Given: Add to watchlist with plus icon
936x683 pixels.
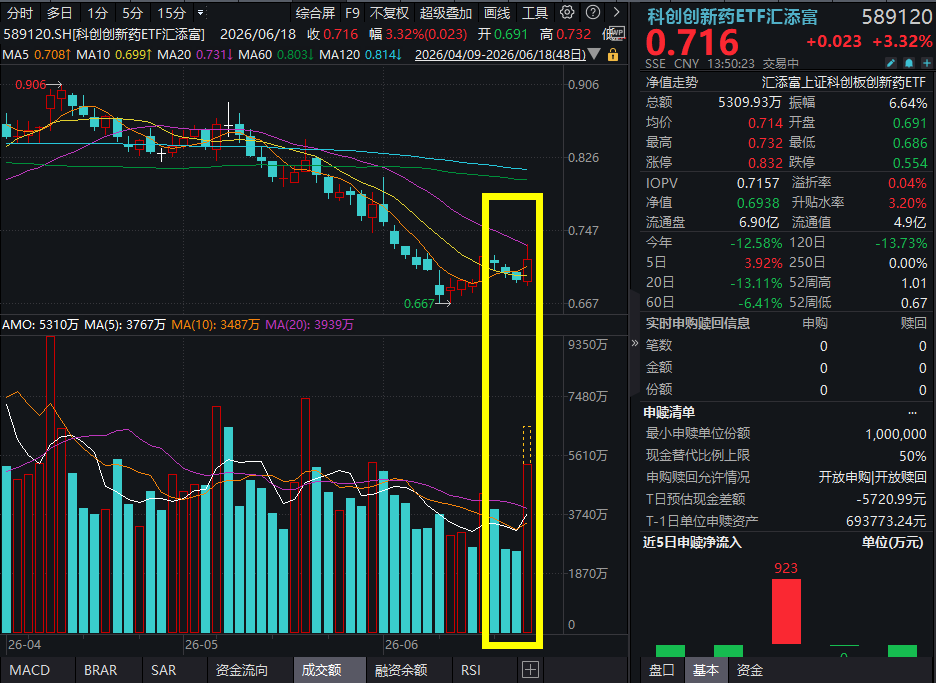Looking at the screenshot, I should (x=926, y=63).
